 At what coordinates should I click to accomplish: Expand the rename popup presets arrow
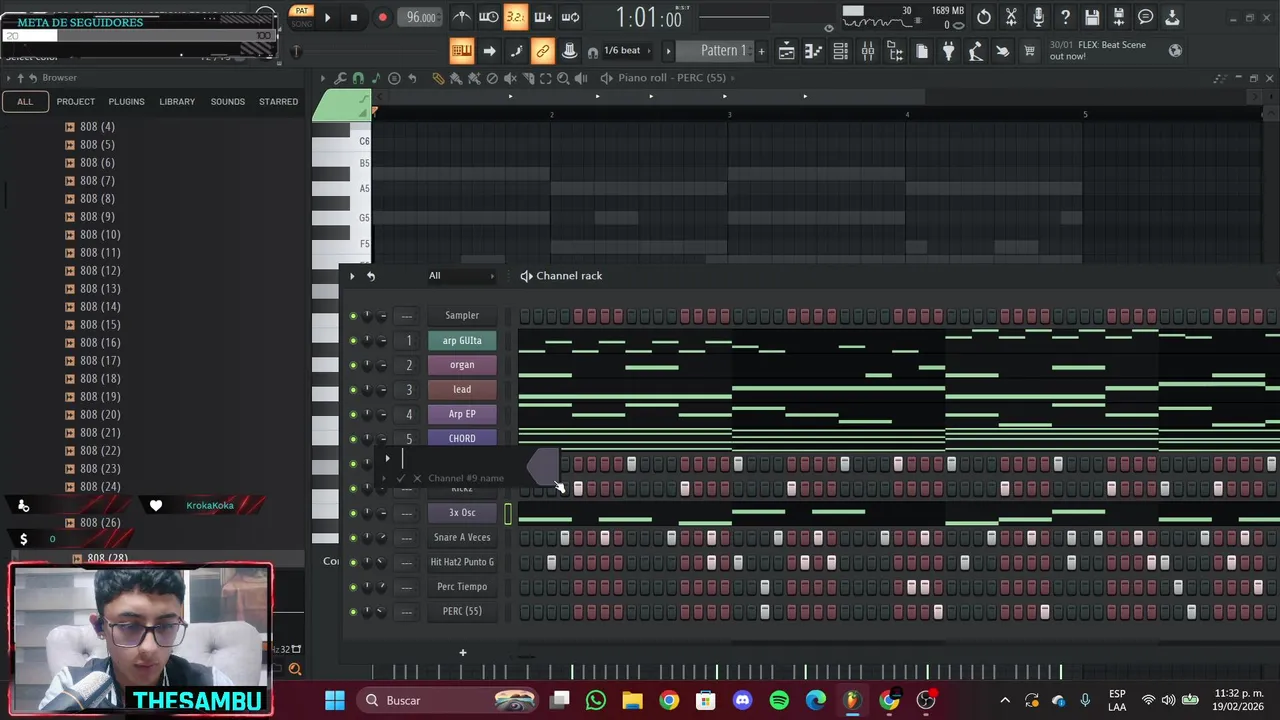point(387,459)
